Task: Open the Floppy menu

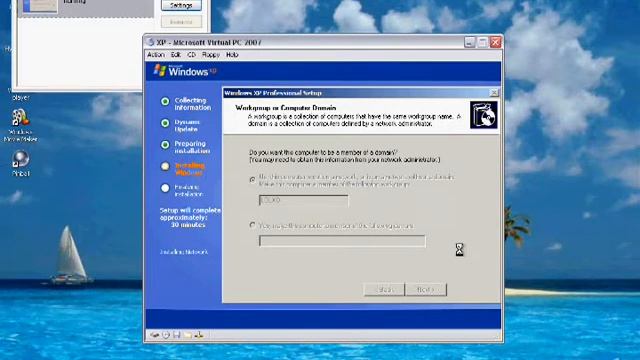Action: click(x=211, y=55)
